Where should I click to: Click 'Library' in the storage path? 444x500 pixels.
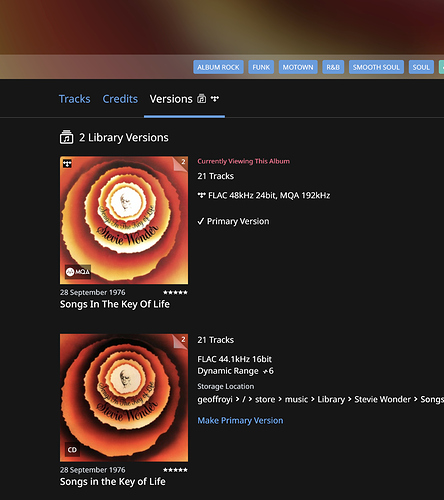tap(331, 399)
